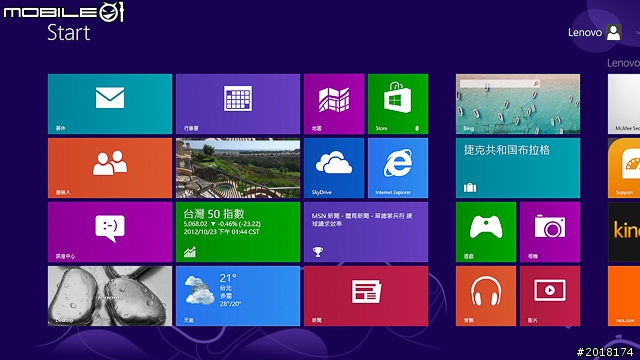
Task: Open the MSN Sports news tile
Action: [366, 232]
